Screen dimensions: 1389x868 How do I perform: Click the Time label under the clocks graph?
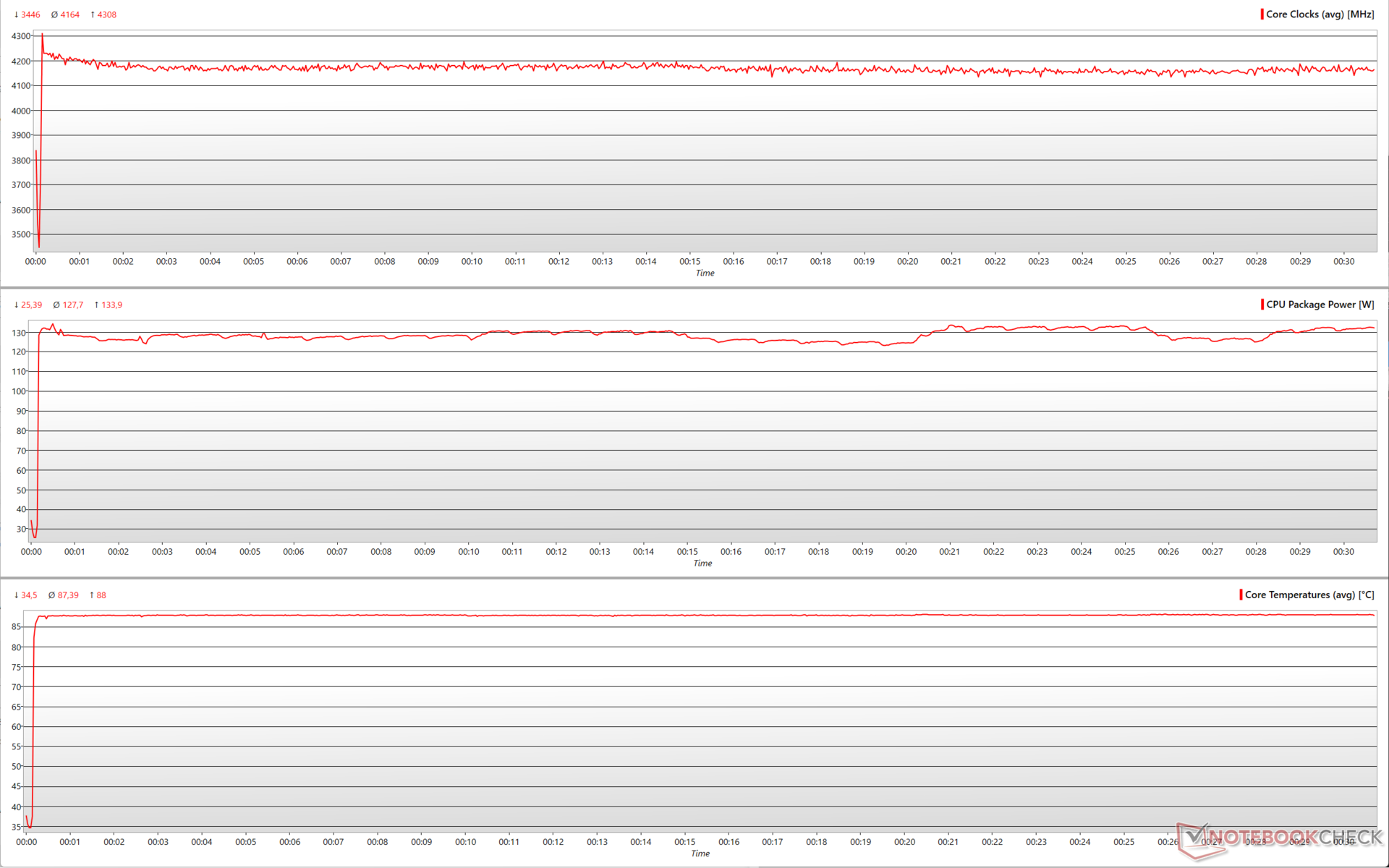tap(705, 273)
